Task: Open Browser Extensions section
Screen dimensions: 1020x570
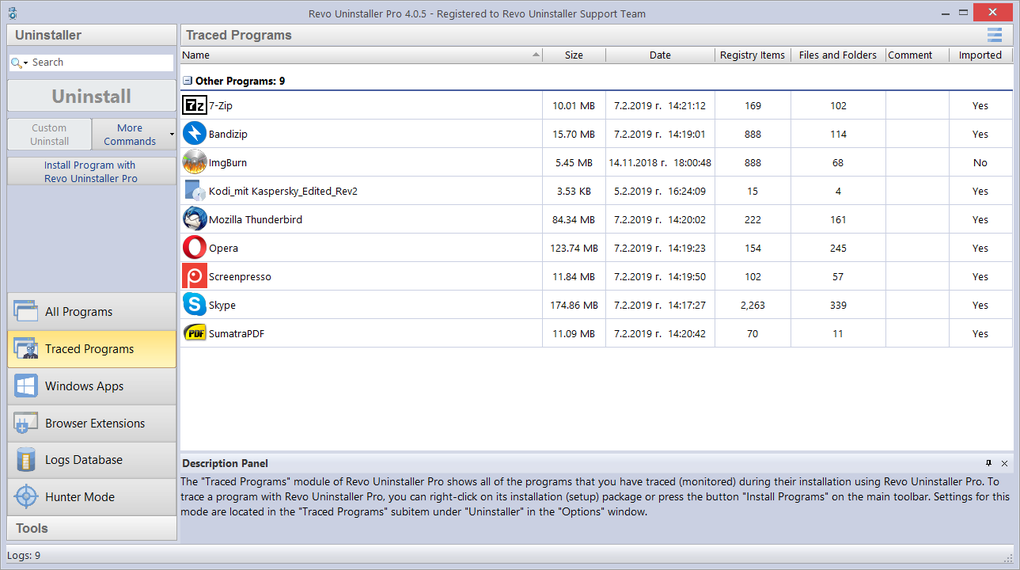Action: 92,423
